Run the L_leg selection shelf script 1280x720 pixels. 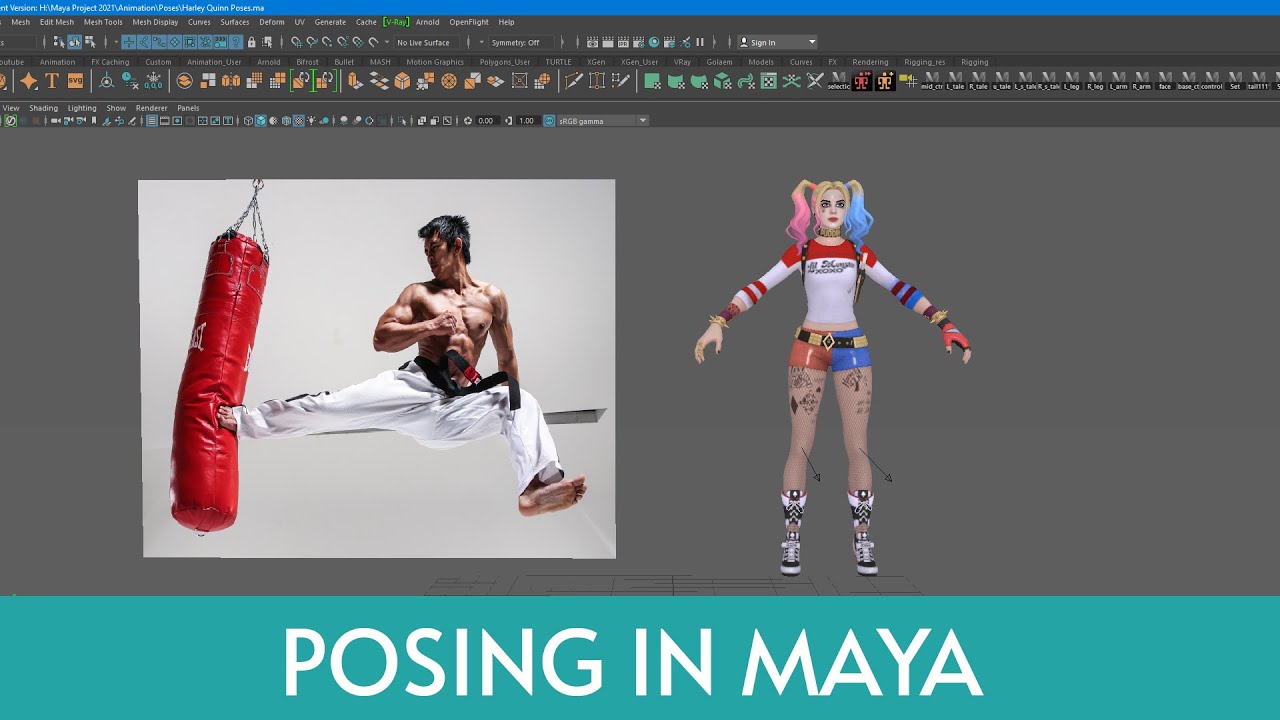point(1071,81)
